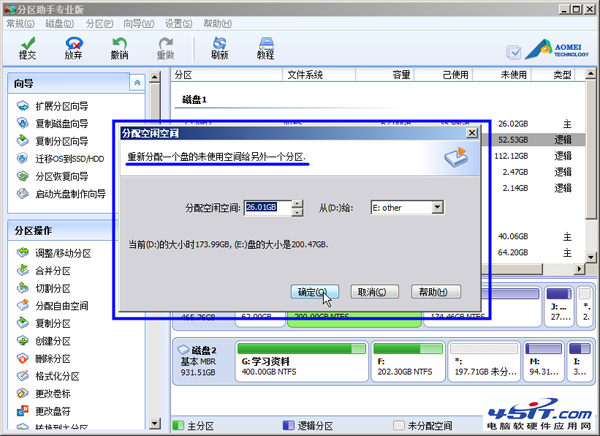Select 更改卷标 operation

(x=44, y=394)
